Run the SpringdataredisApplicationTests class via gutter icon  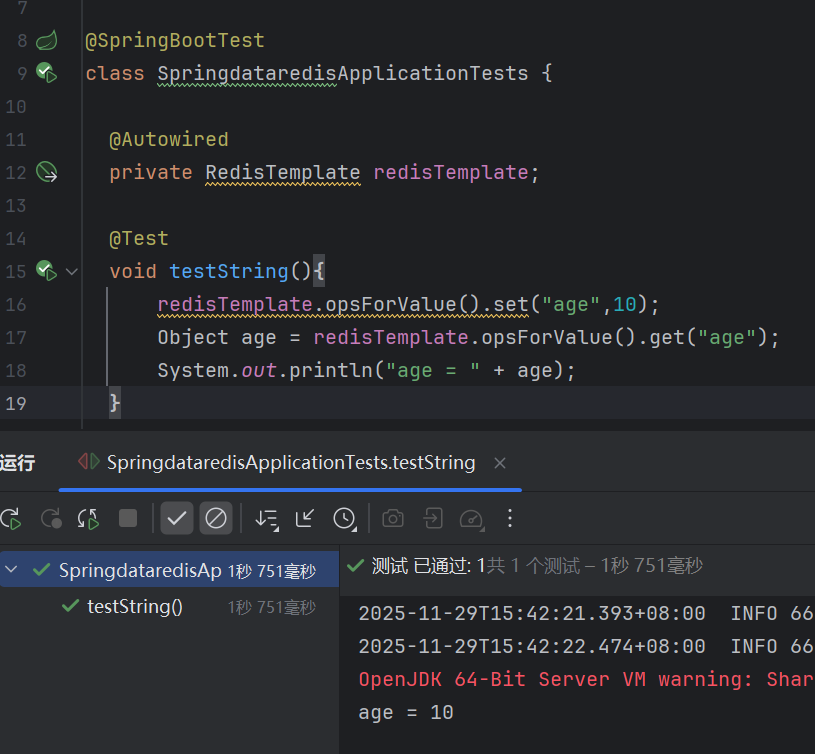click(46, 73)
